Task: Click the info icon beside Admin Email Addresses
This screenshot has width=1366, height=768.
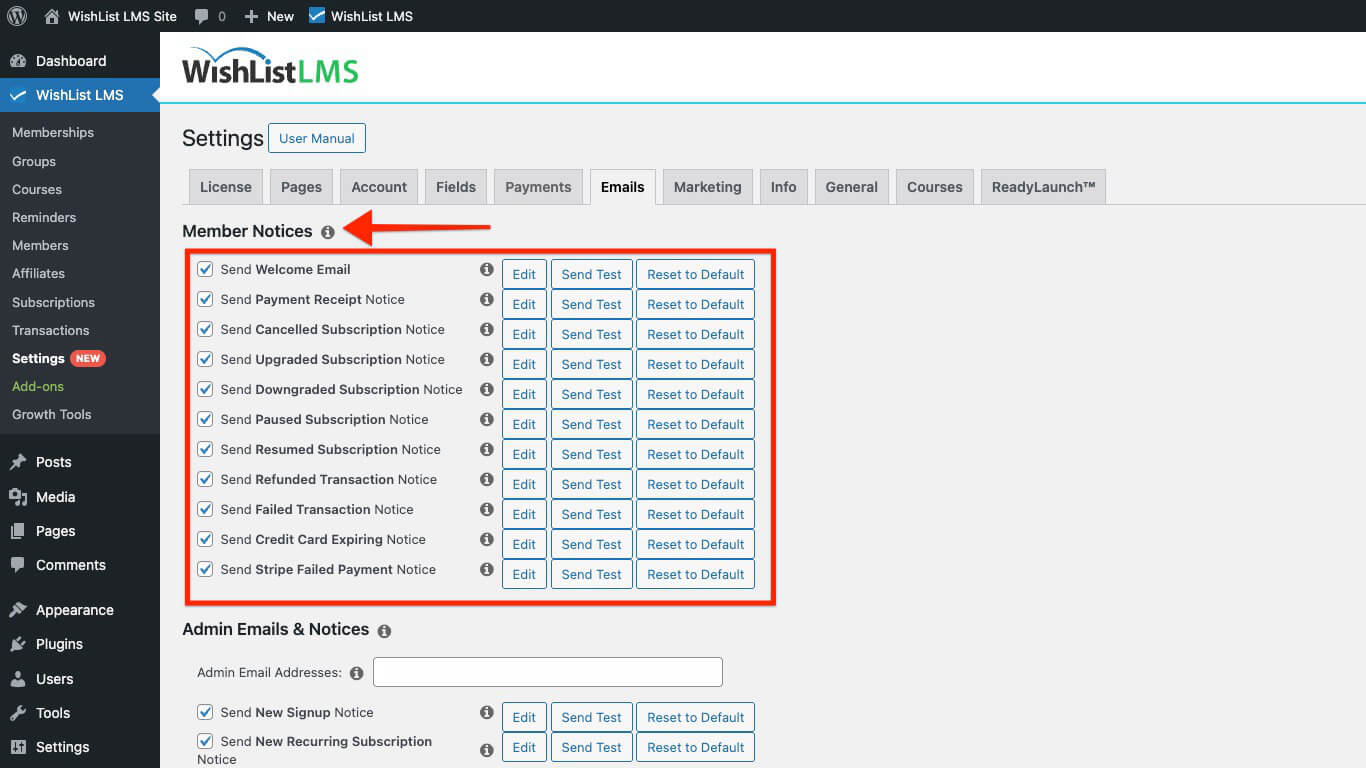Action: 356,672
